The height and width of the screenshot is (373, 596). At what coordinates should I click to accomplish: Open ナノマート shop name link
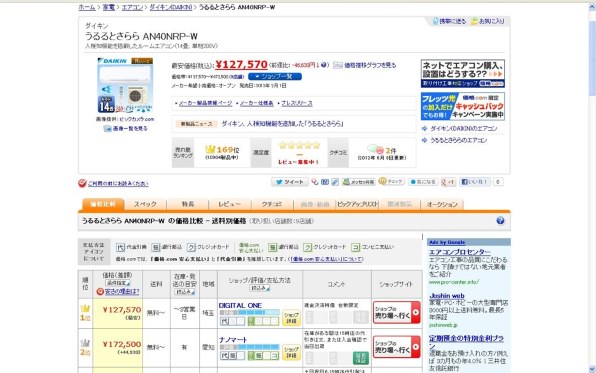pyautogui.click(x=233, y=340)
